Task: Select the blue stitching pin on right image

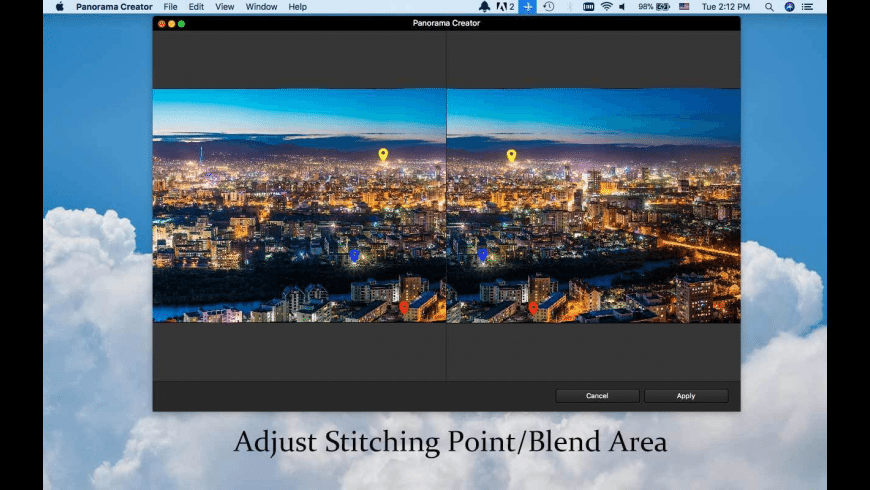Action: tap(483, 254)
